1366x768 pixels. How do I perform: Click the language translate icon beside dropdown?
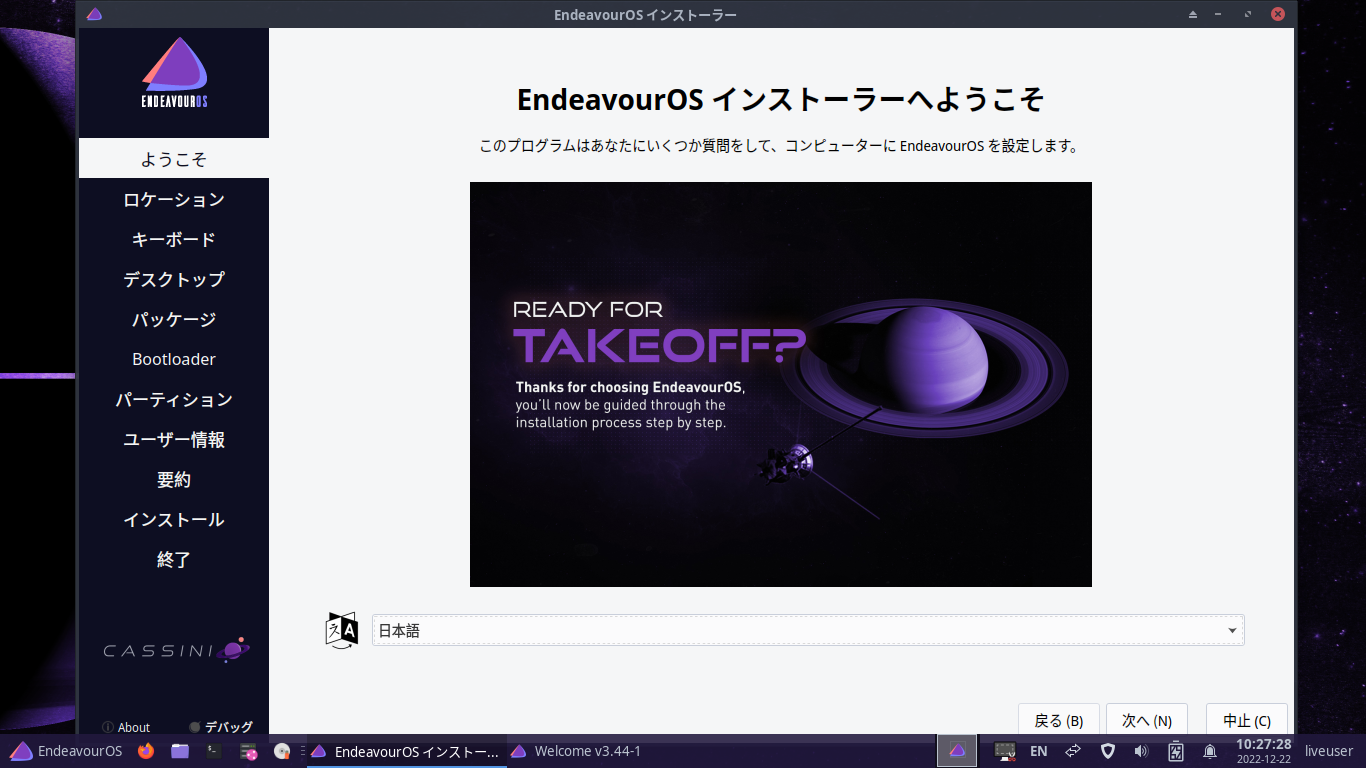(x=342, y=630)
